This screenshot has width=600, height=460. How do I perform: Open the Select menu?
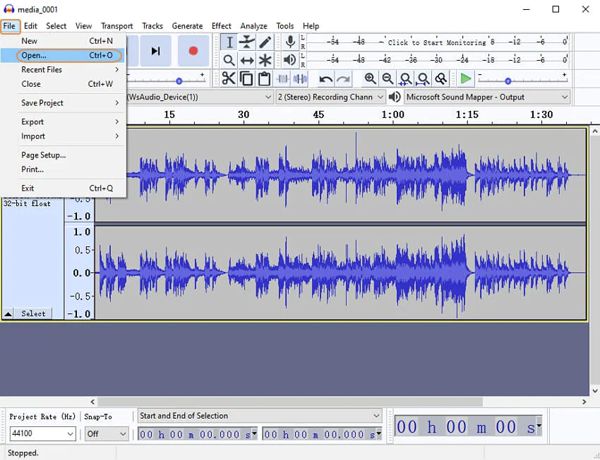coord(56,26)
